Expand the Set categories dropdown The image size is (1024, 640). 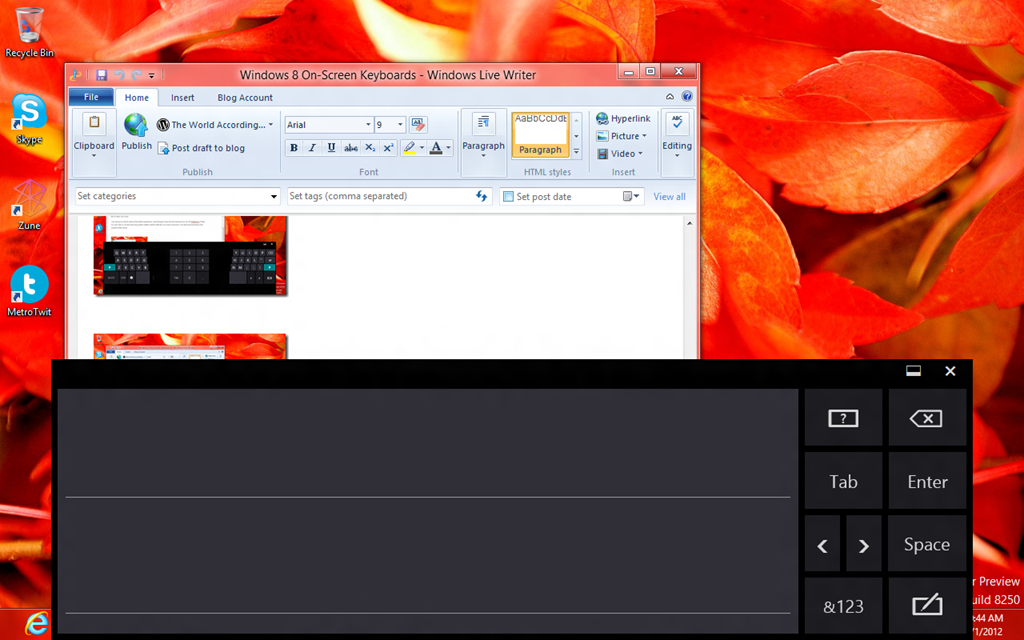click(274, 197)
